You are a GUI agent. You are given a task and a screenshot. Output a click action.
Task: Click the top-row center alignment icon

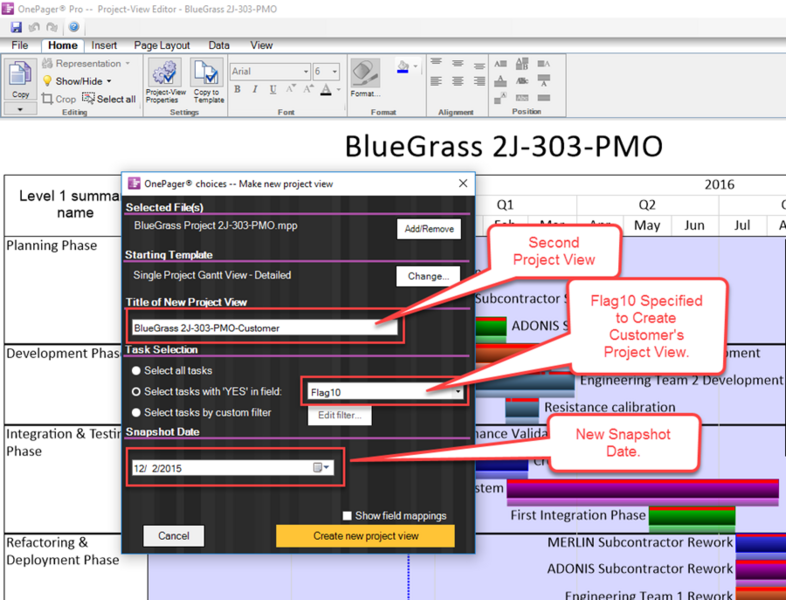tap(458, 64)
